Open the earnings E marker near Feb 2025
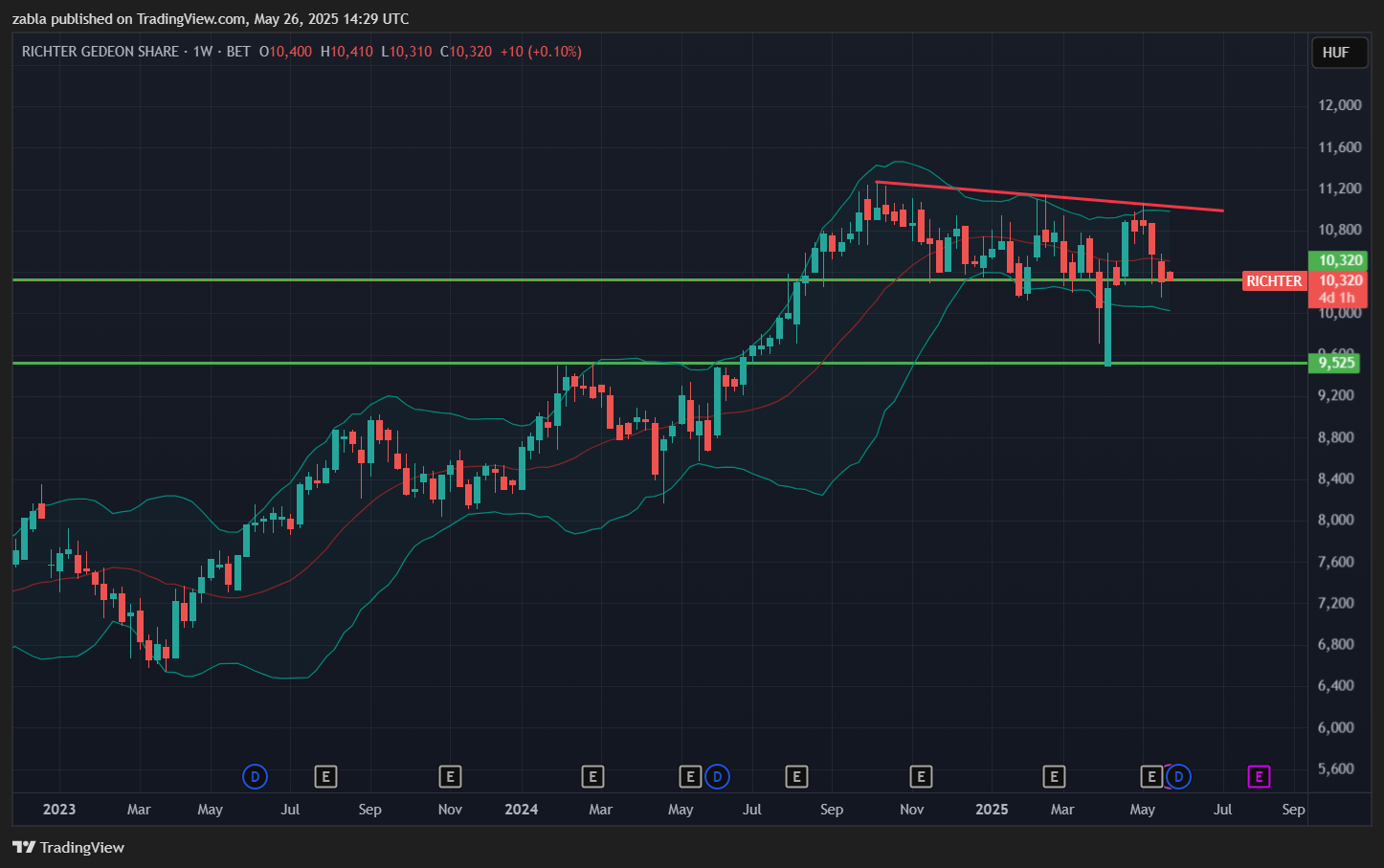The width and height of the screenshot is (1384, 868). pos(1054,777)
